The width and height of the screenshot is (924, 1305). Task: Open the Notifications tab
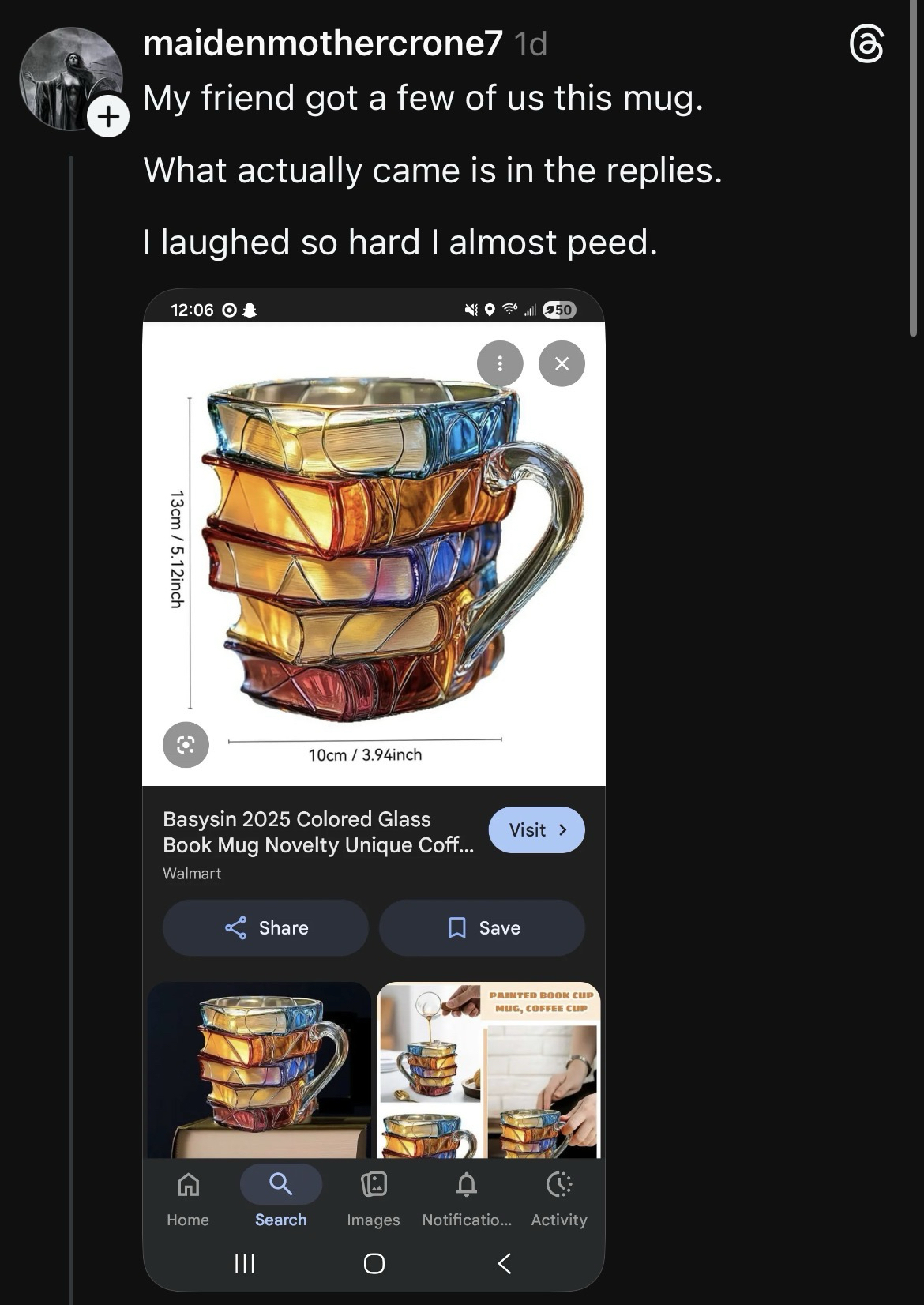pos(467,1198)
